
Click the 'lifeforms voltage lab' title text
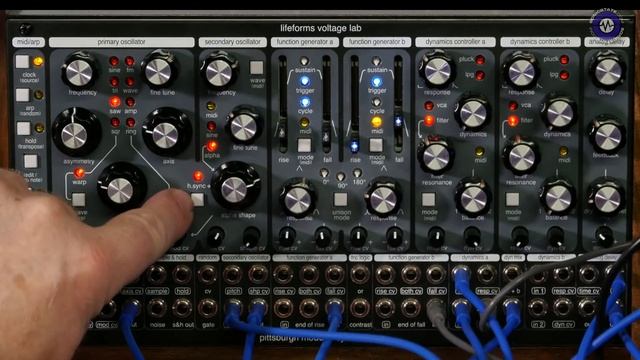pos(320,28)
